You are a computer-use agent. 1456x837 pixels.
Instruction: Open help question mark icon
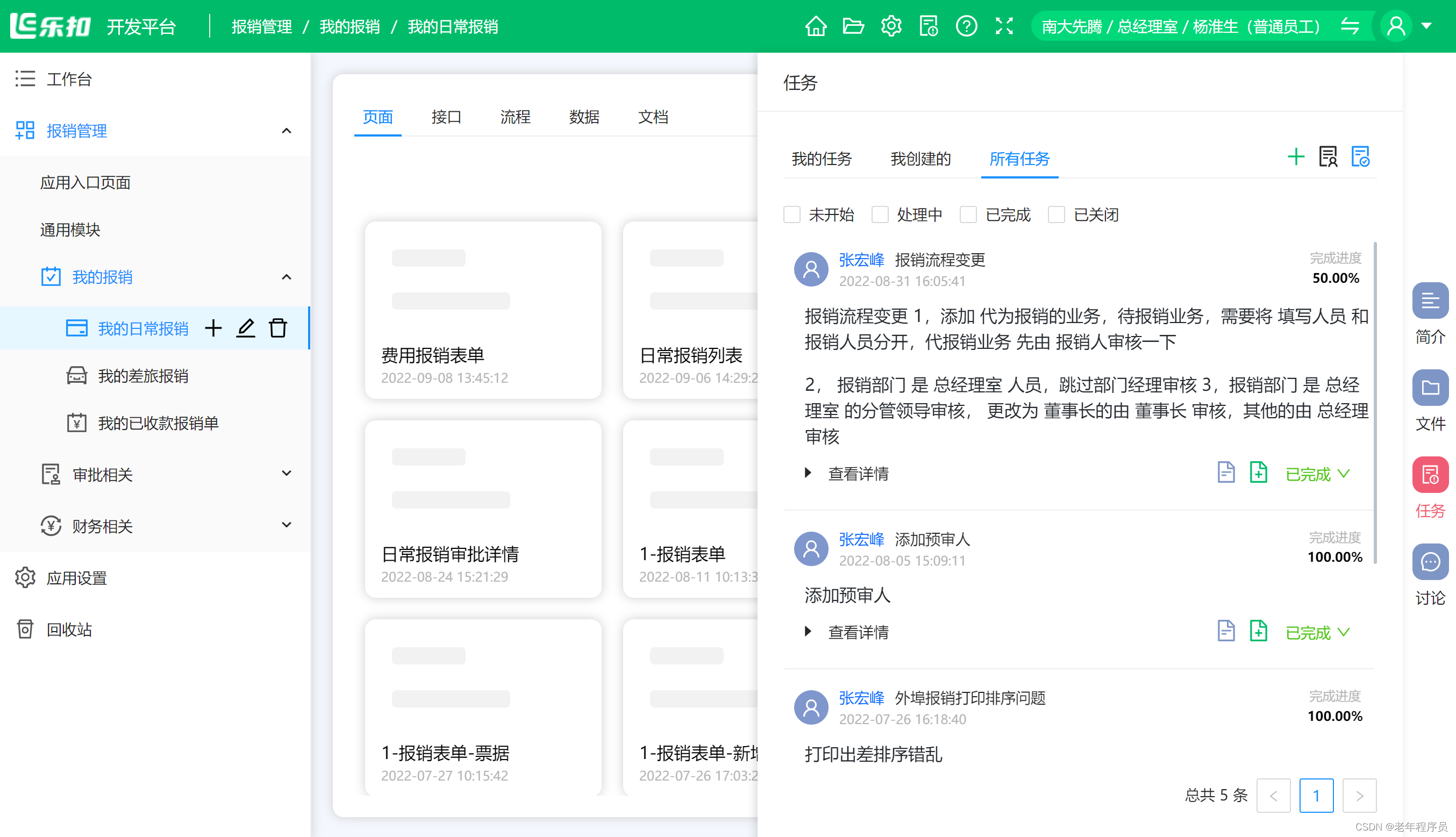tap(966, 26)
